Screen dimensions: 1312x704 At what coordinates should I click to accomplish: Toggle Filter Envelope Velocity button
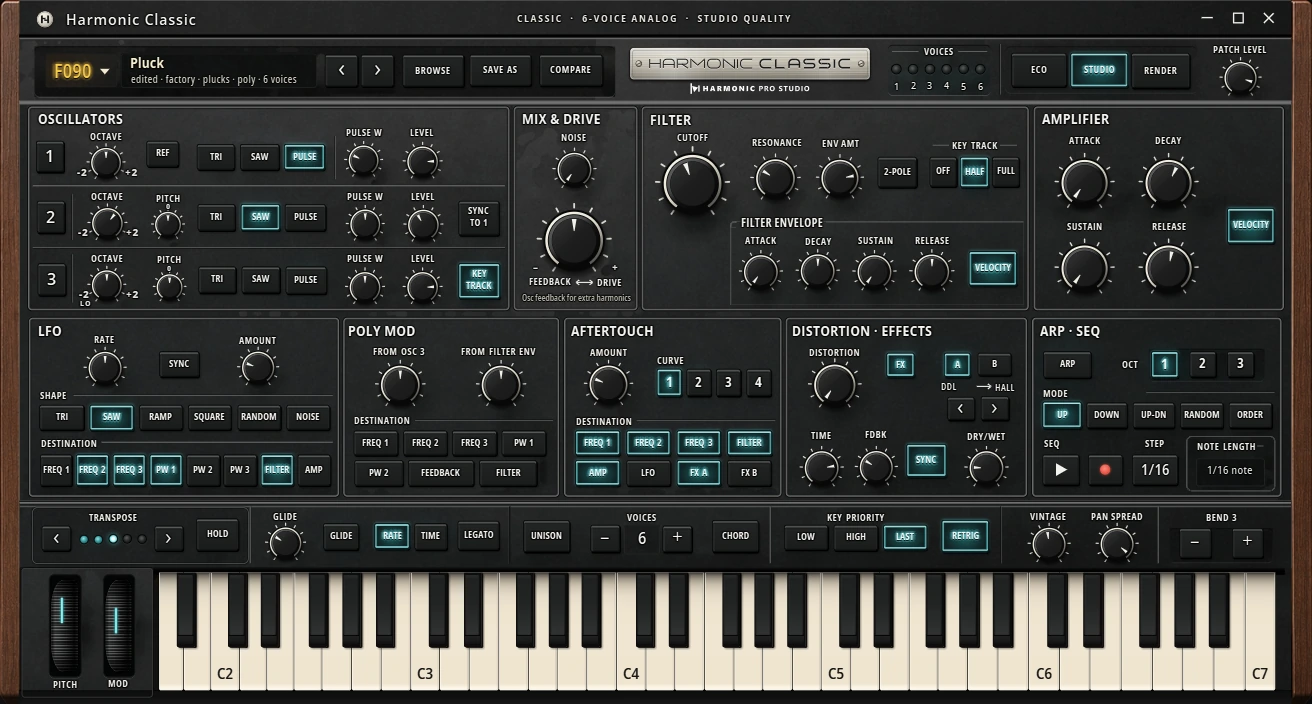coord(993,268)
